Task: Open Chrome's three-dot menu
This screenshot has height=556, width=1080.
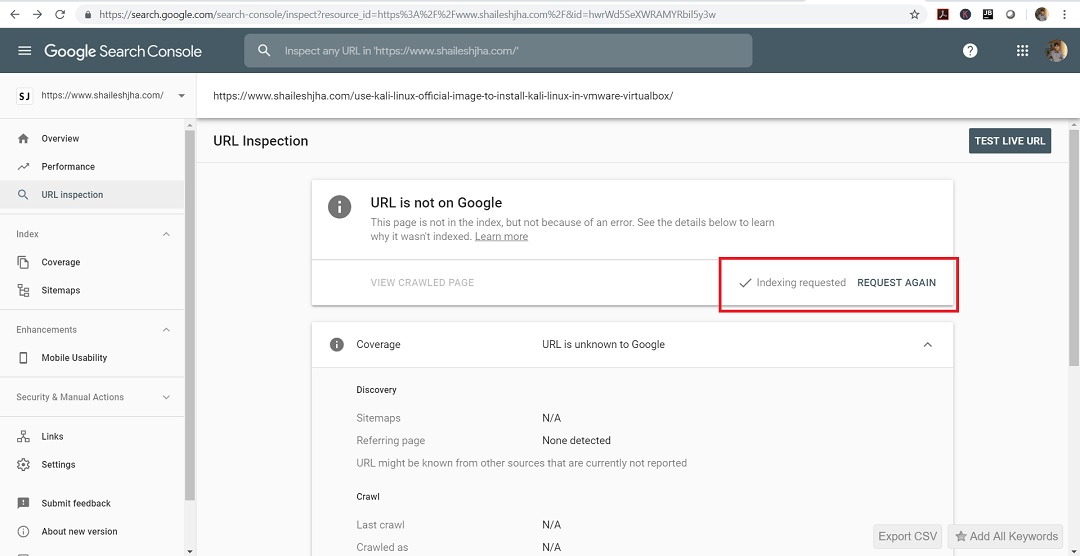Action: [x=1065, y=14]
